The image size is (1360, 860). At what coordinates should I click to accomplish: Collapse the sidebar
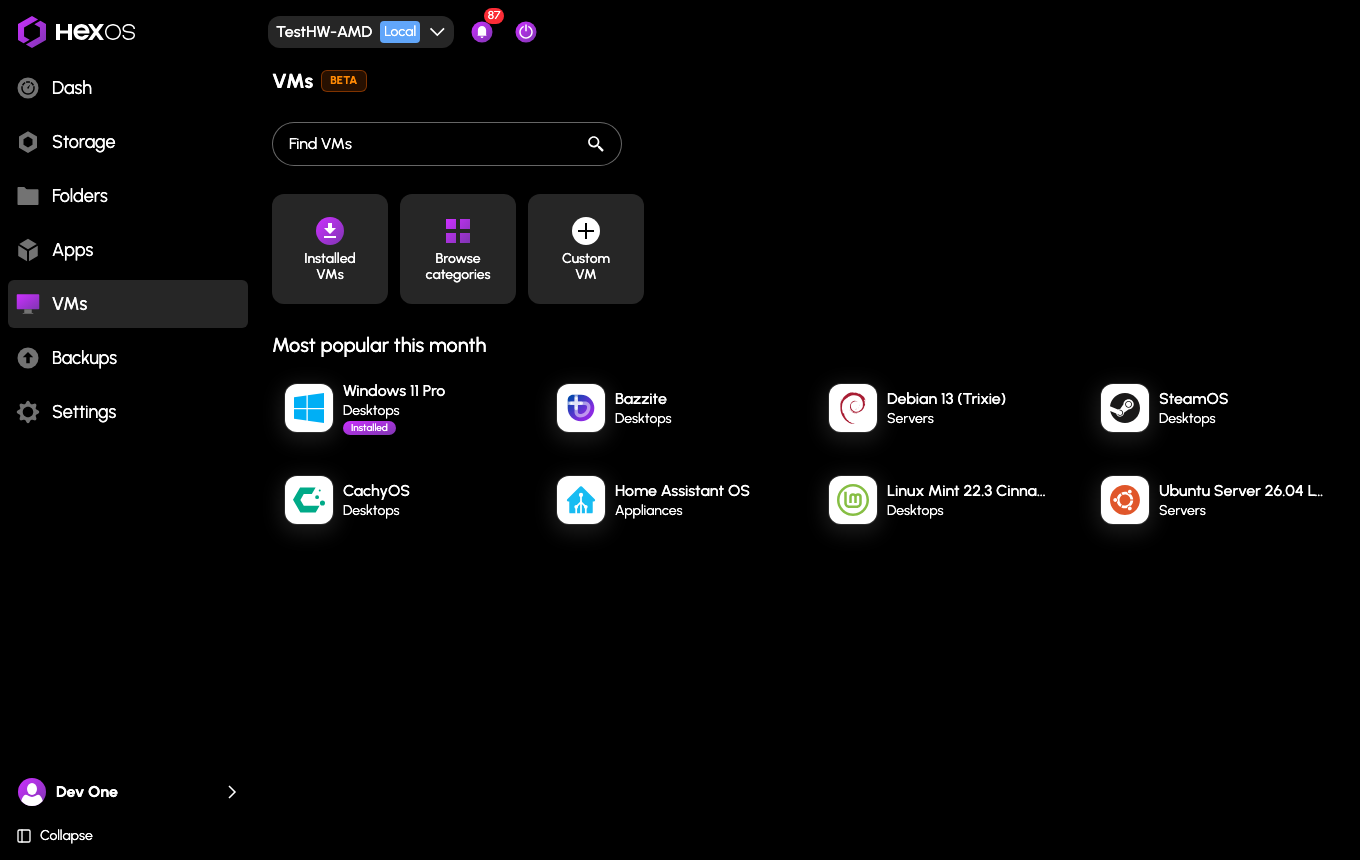coord(55,836)
